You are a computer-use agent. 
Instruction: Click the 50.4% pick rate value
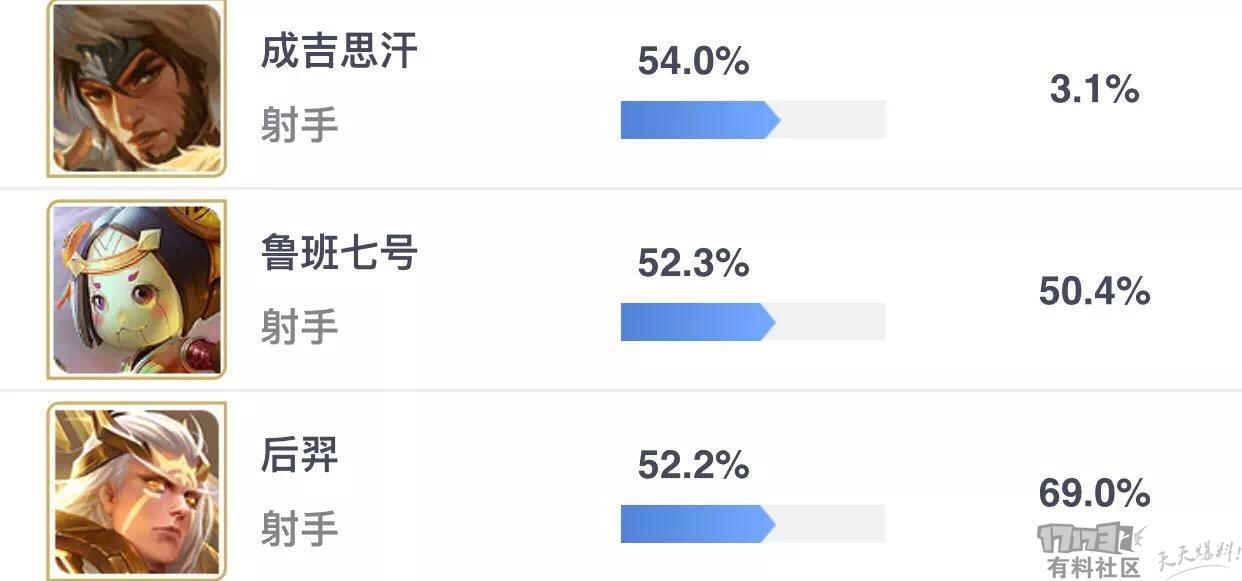pyautogui.click(x=1094, y=291)
